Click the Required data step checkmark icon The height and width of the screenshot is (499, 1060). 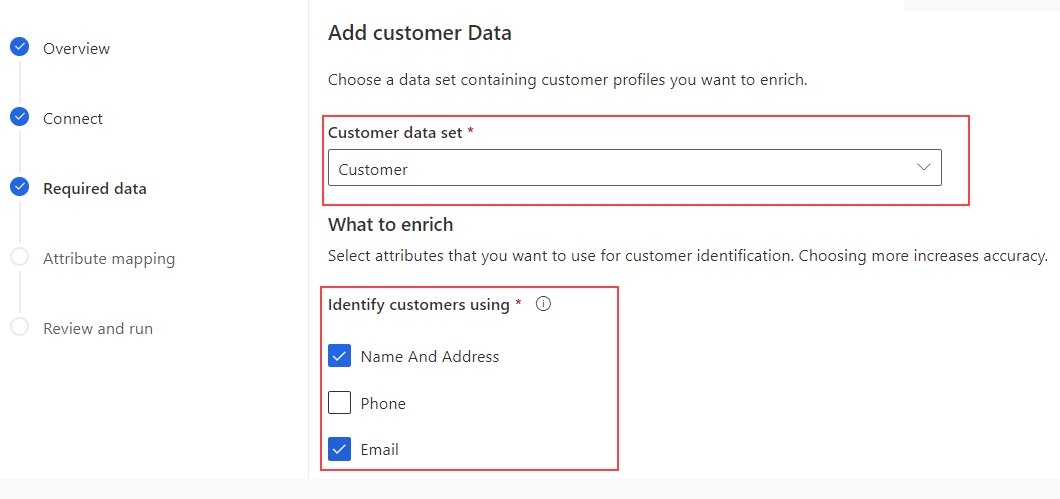pyautogui.click(x=19, y=187)
